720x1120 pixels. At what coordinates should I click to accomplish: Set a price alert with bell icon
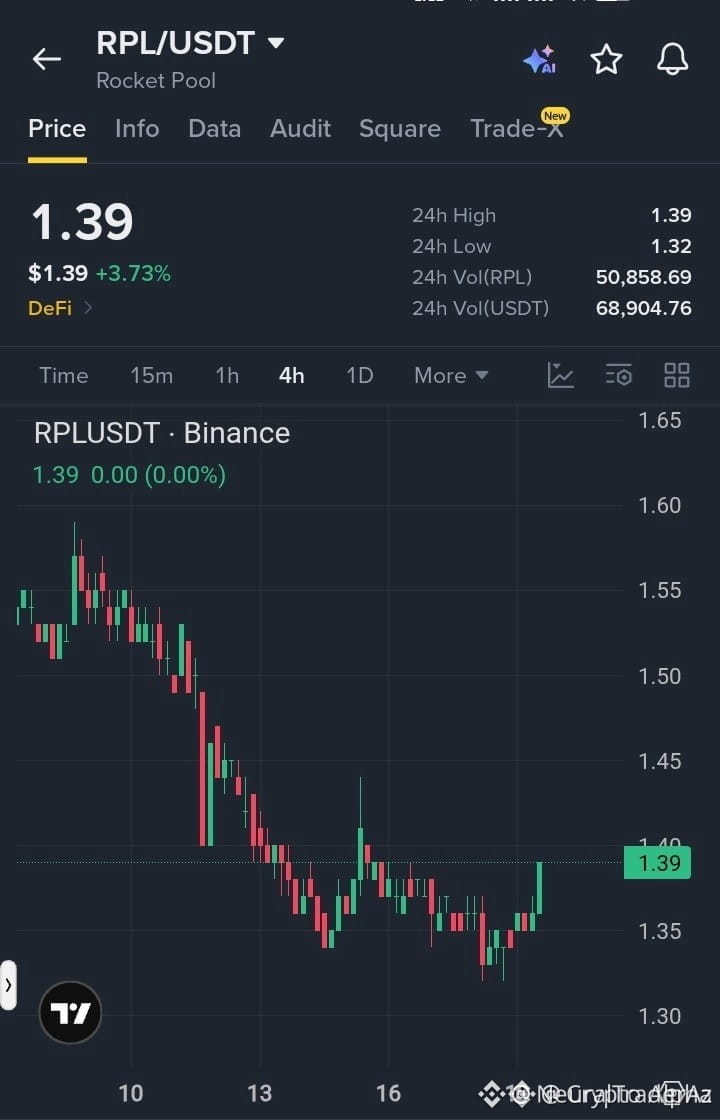(x=672, y=59)
